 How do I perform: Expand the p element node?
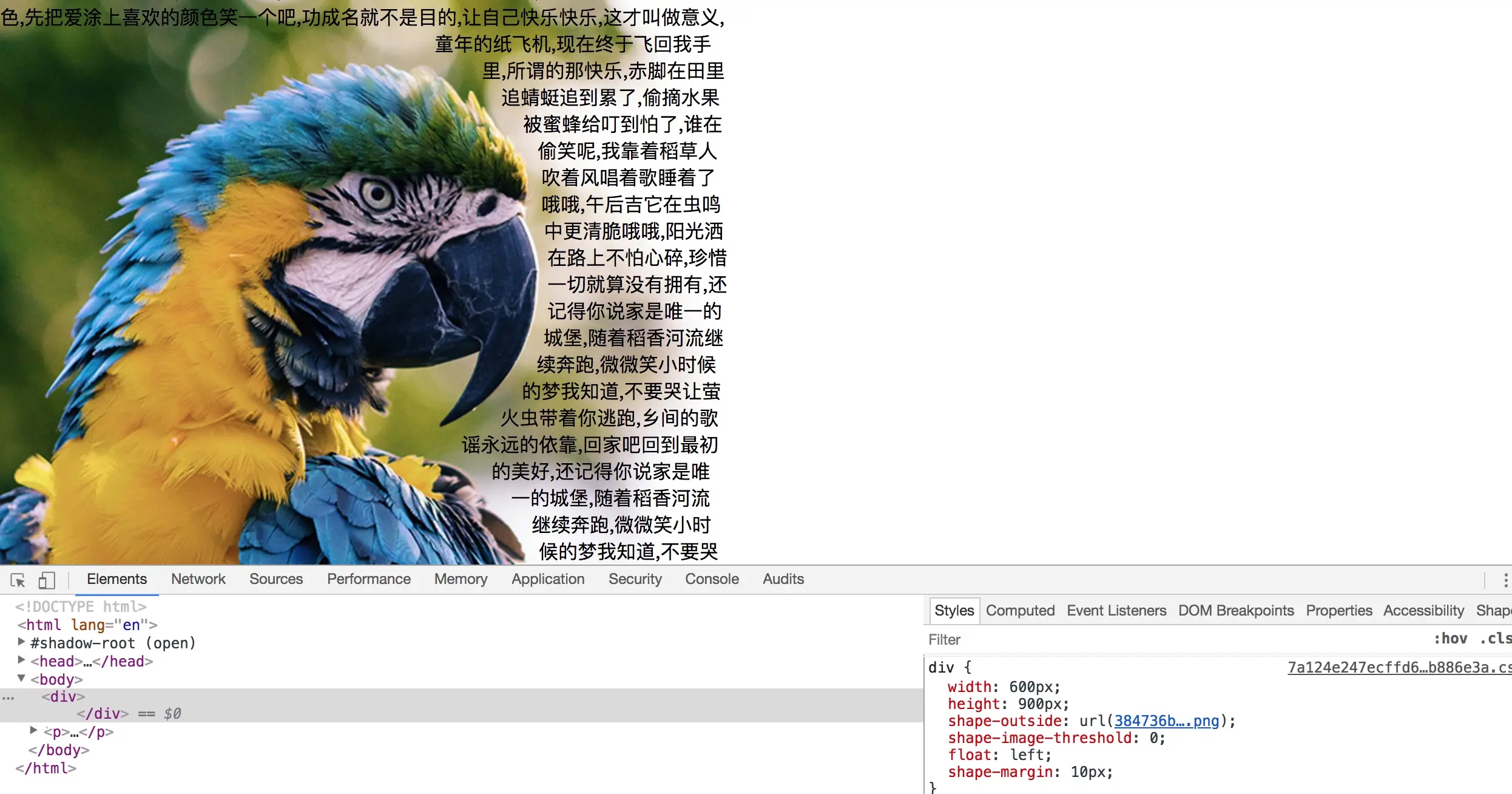pos(33,731)
